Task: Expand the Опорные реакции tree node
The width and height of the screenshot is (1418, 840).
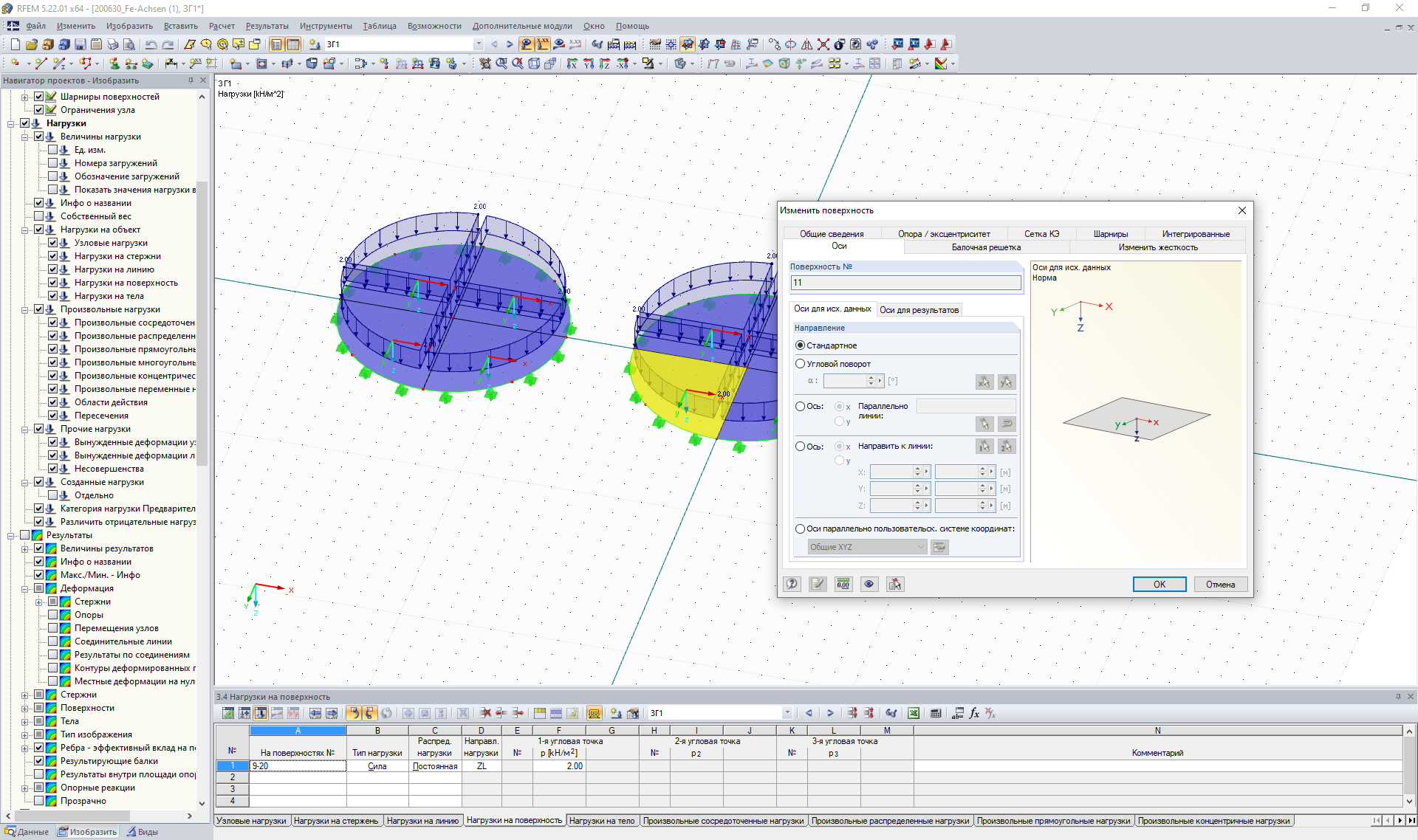Action: point(25,788)
